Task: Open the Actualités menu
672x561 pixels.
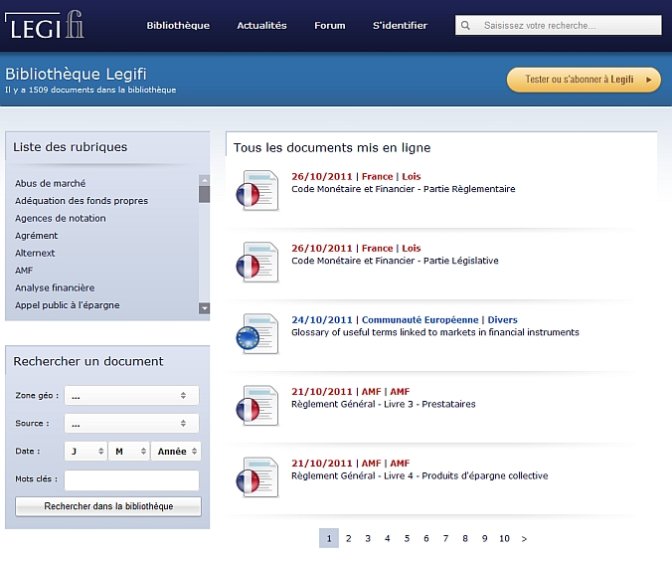Action: click(261, 26)
